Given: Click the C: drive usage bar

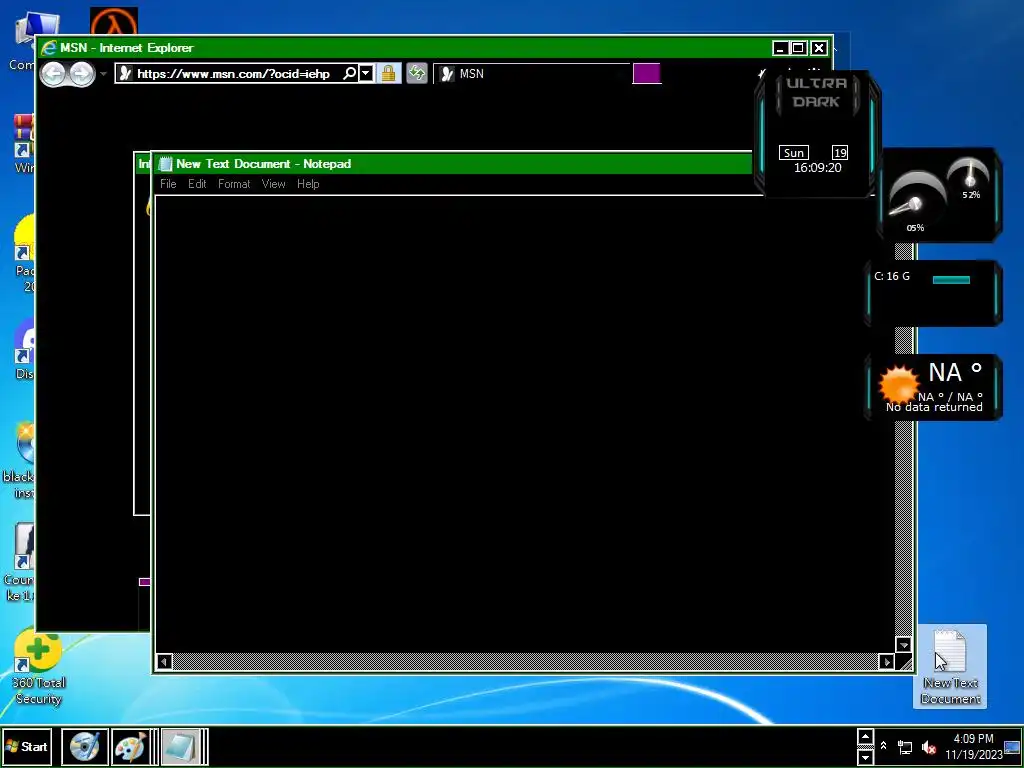Looking at the screenshot, I should [x=951, y=280].
